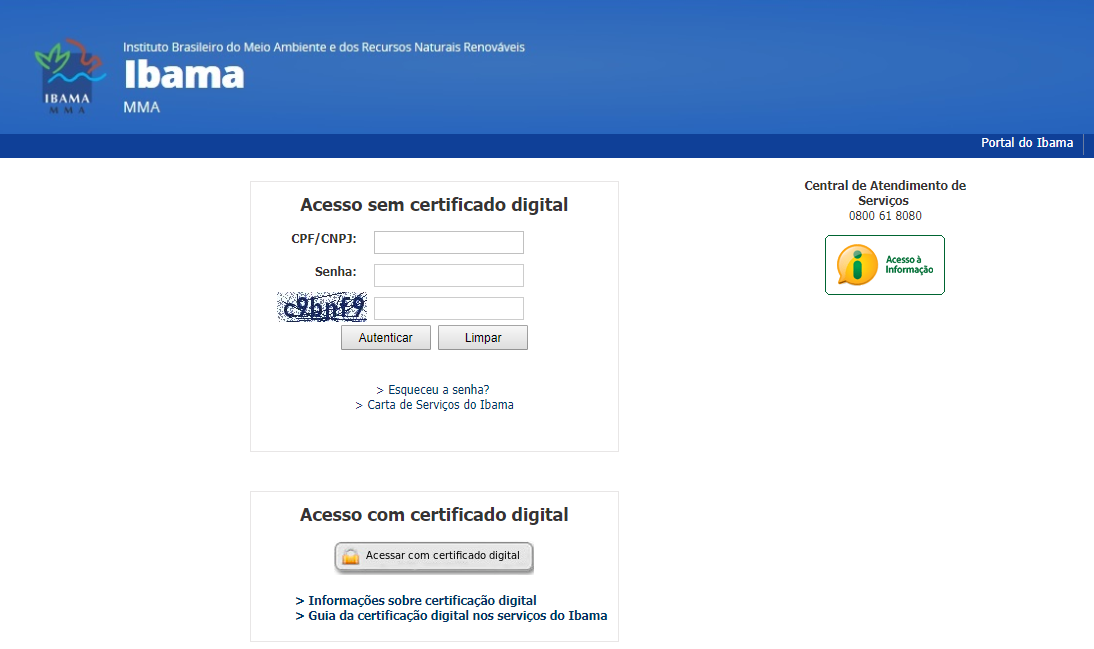Focus the Senha password field
The image size is (1094, 649).
(449, 275)
